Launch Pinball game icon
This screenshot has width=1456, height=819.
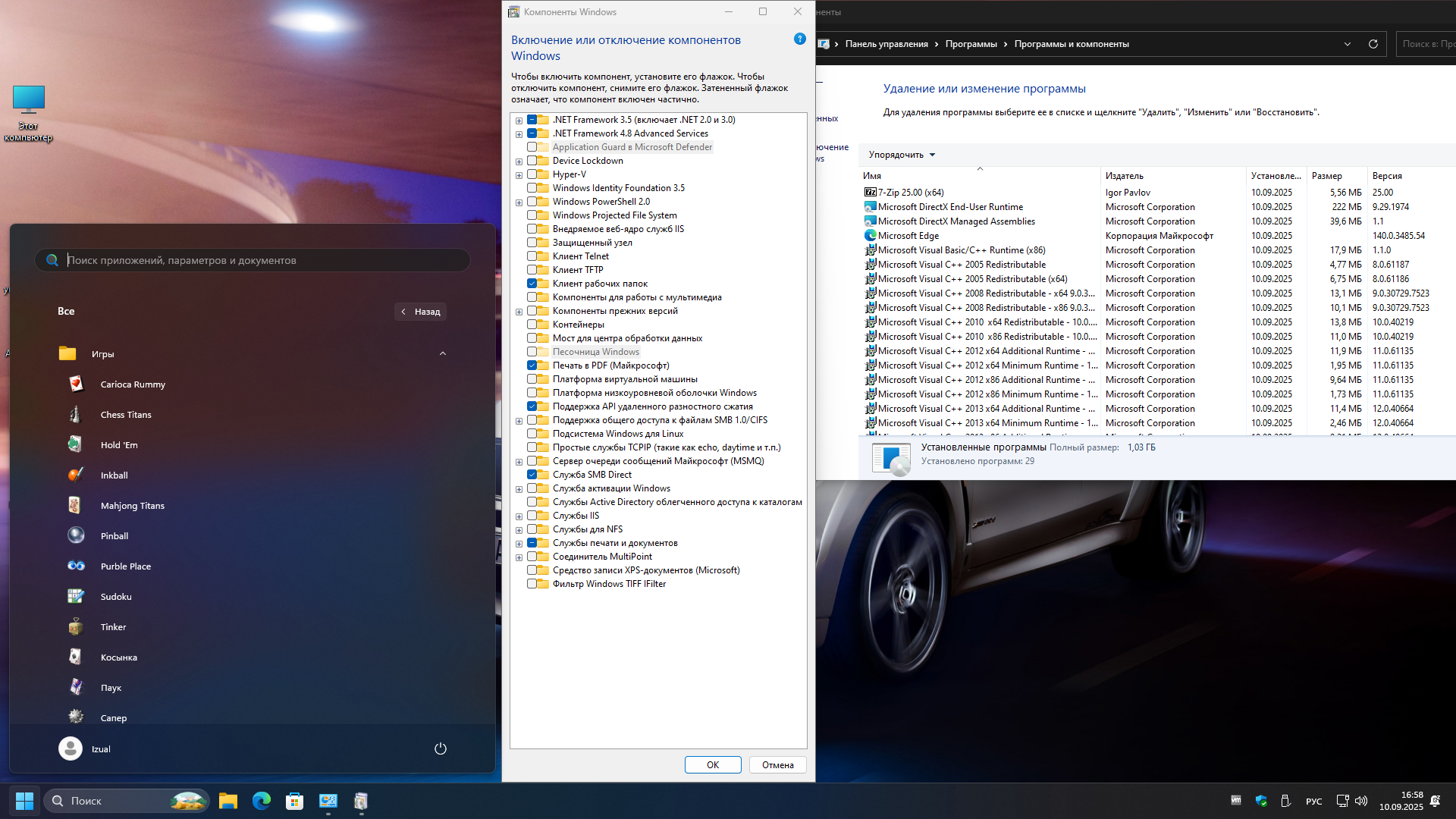76,535
